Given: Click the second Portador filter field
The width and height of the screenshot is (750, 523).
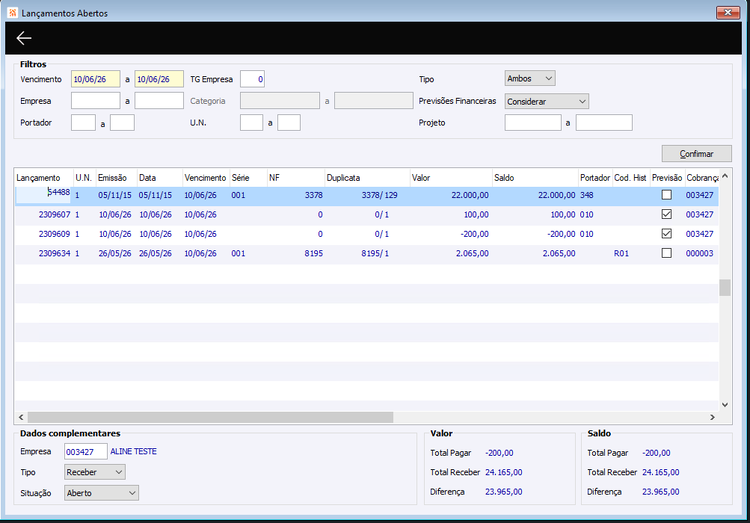Looking at the screenshot, I should (122, 122).
